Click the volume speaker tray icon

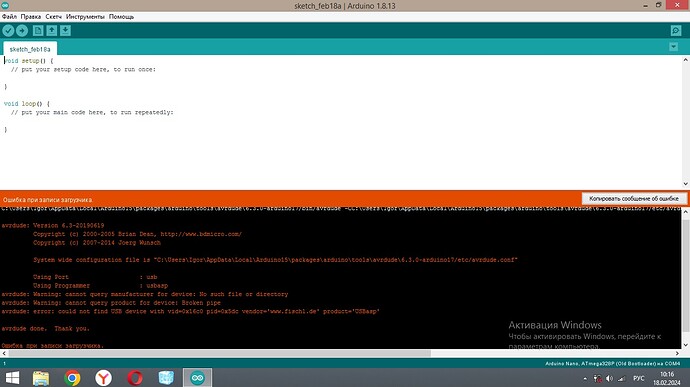609,378
